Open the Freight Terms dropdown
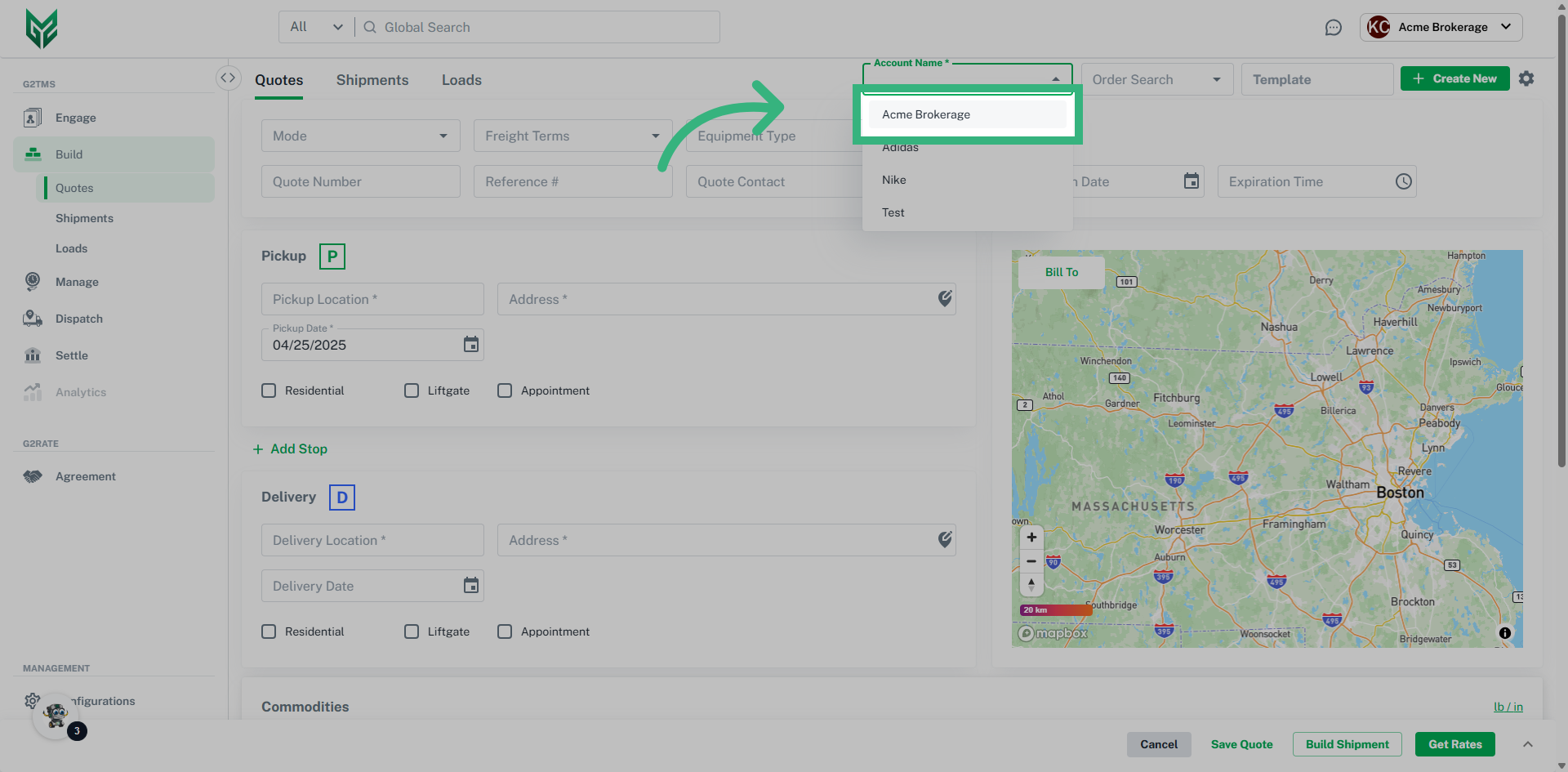Viewport: 1568px width, 772px height. tap(572, 136)
